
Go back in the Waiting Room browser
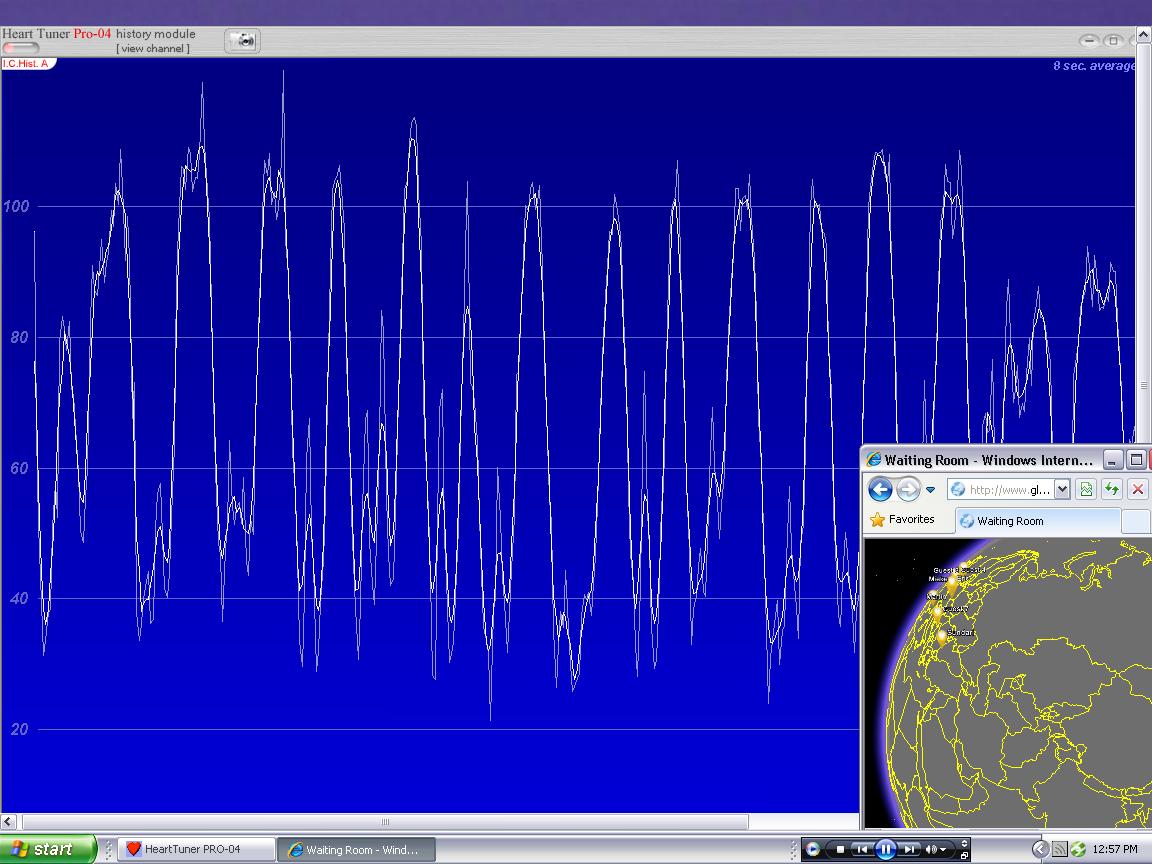(x=880, y=489)
